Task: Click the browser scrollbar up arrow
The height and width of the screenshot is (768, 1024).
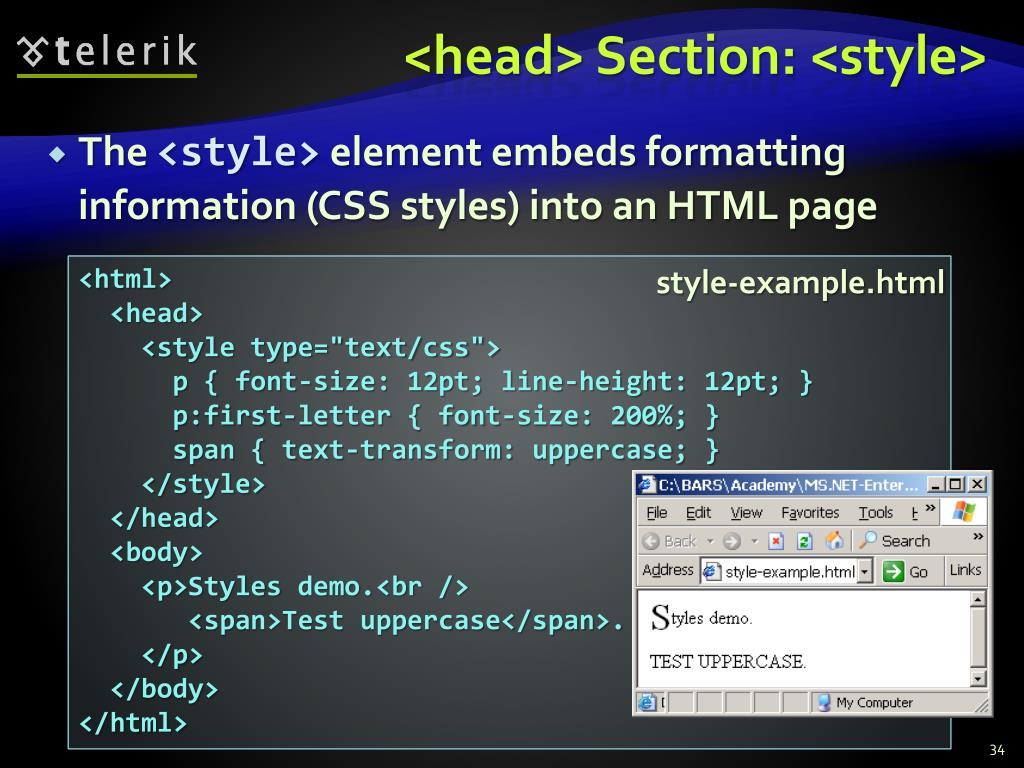Action: click(x=978, y=600)
